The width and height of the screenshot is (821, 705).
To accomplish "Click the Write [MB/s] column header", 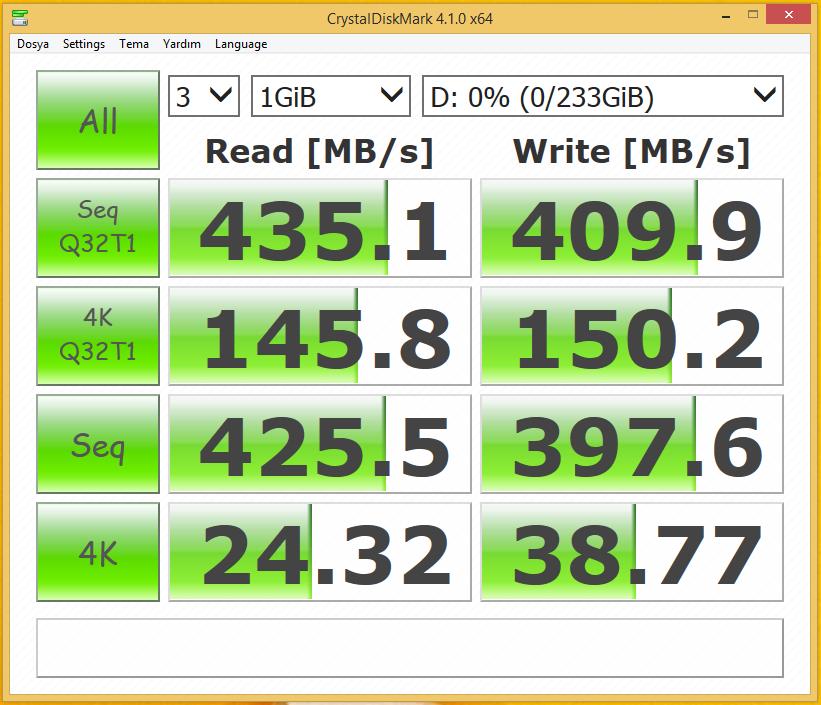I will (631, 152).
